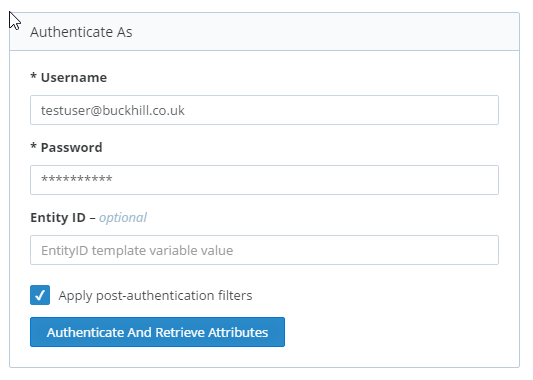Click the "Entity ID" label text

pyautogui.click(x=58, y=218)
